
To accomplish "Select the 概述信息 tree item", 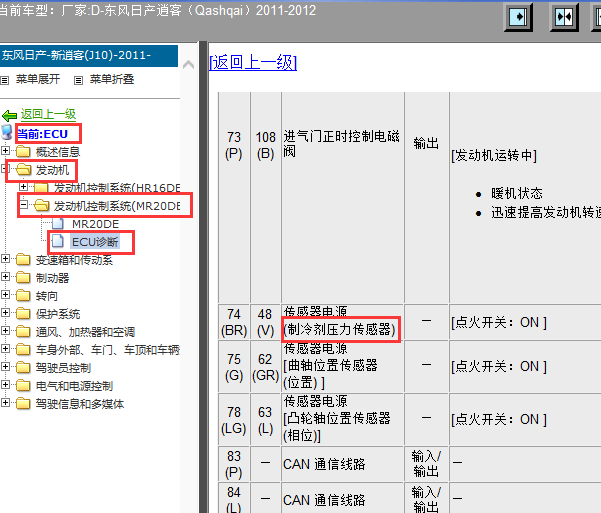I will pyautogui.click(x=58, y=152).
